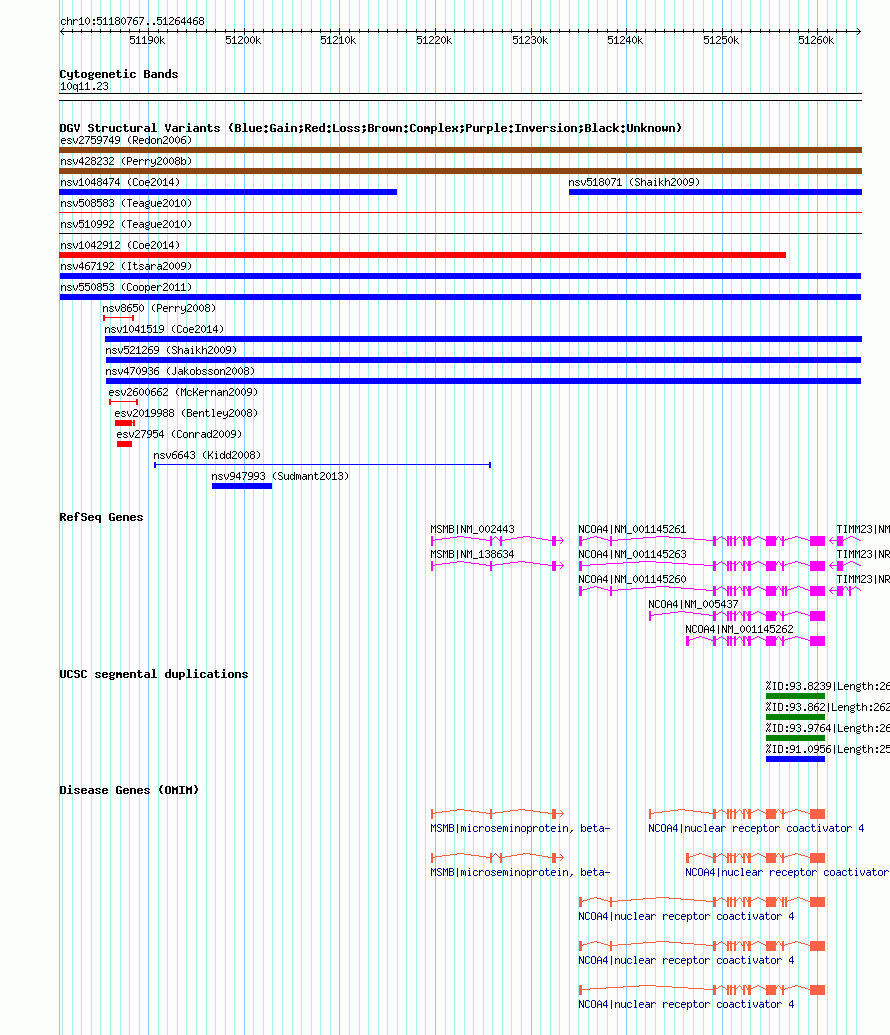The height and width of the screenshot is (1035, 890).
Task: Click the 51190k ruler label
Action: point(147,40)
